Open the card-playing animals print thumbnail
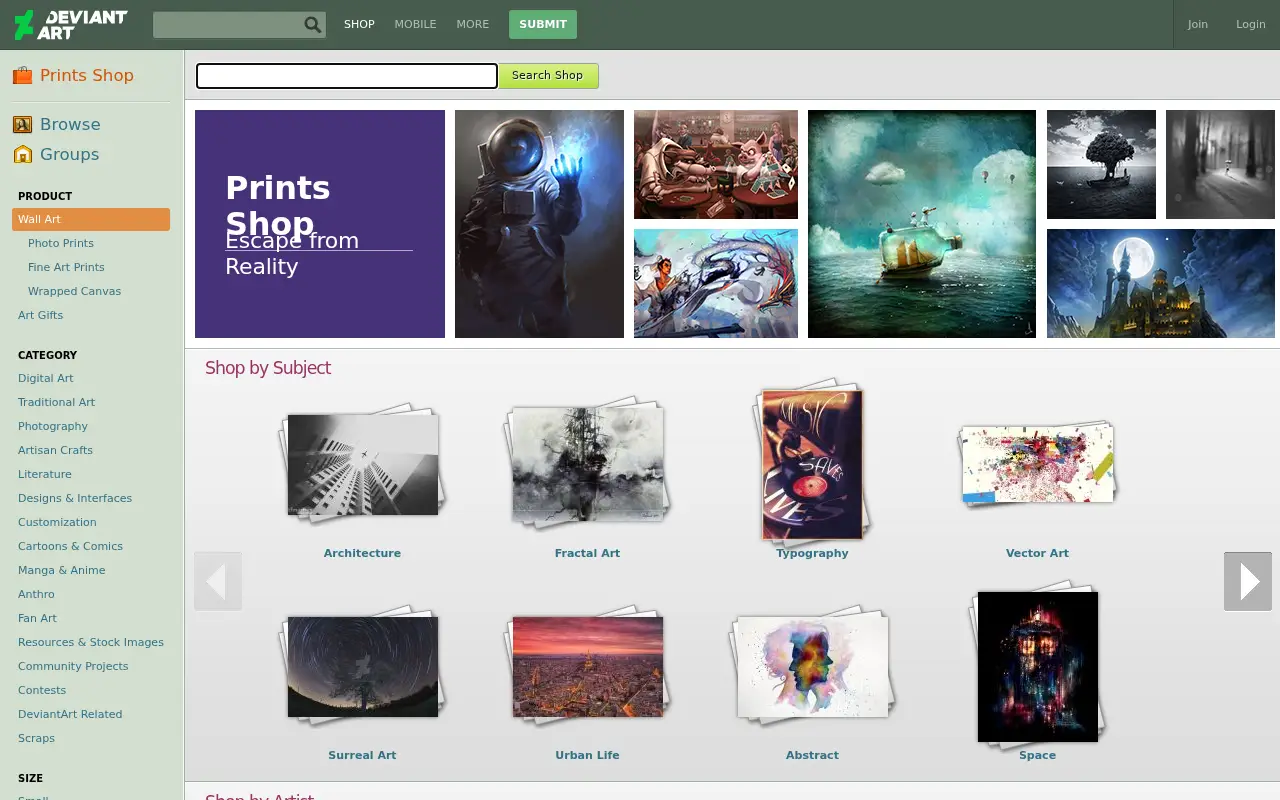Image resolution: width=1280 pixels, height=800 pixels. [x=716, y=164]
